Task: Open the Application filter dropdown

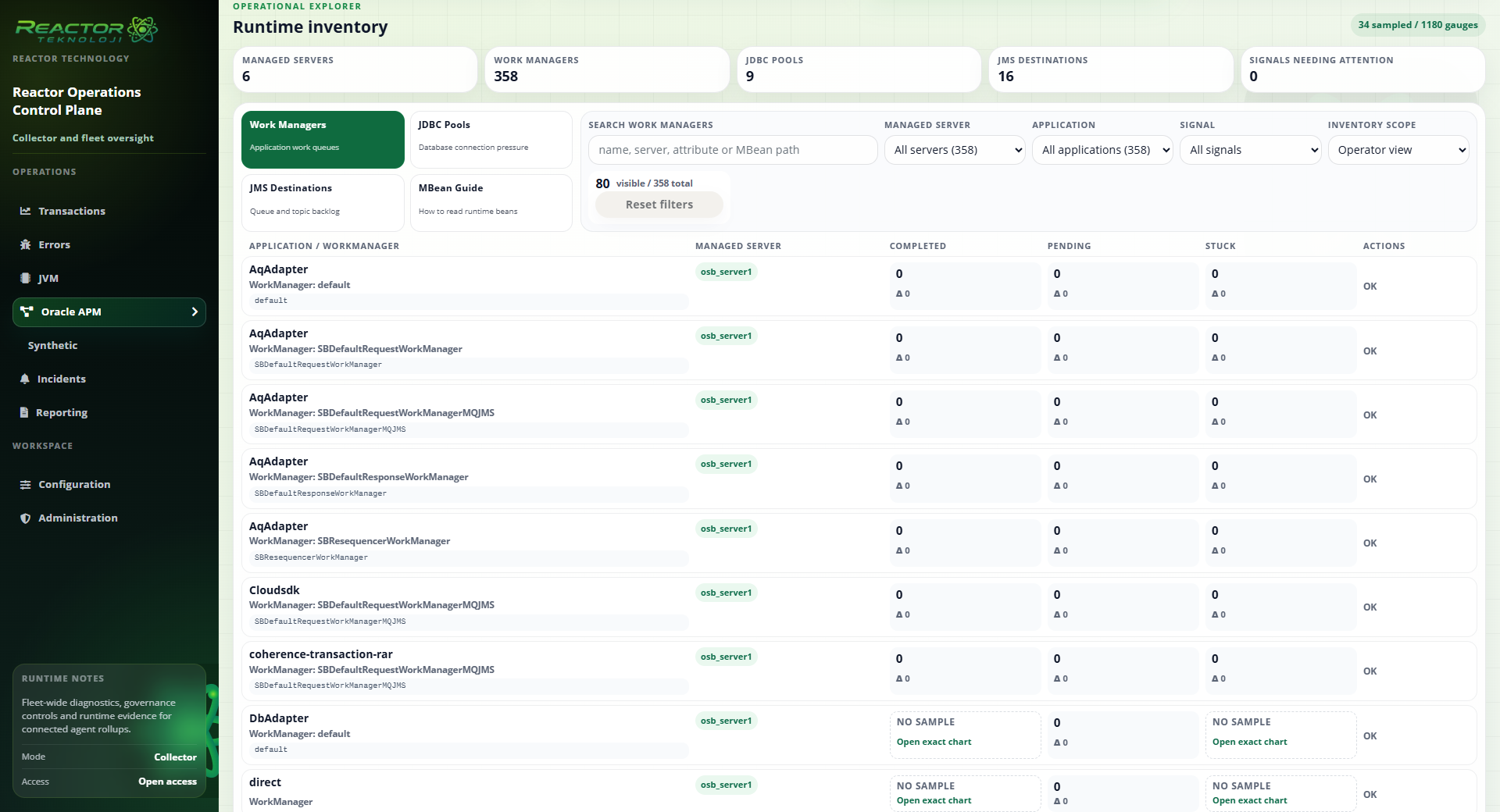Action: pos(1102,150)
